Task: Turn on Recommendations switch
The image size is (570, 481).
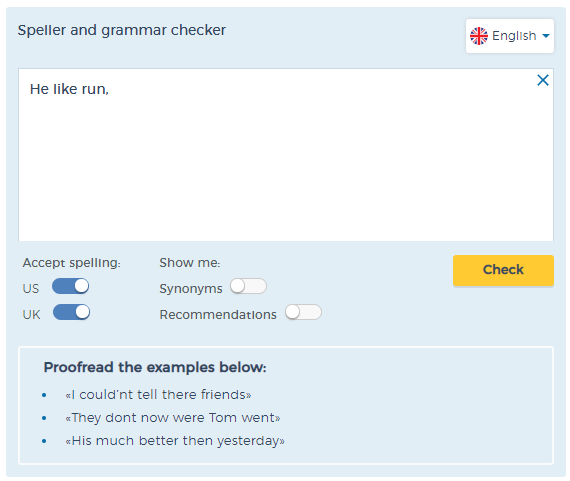Action: tap(303, 312)
